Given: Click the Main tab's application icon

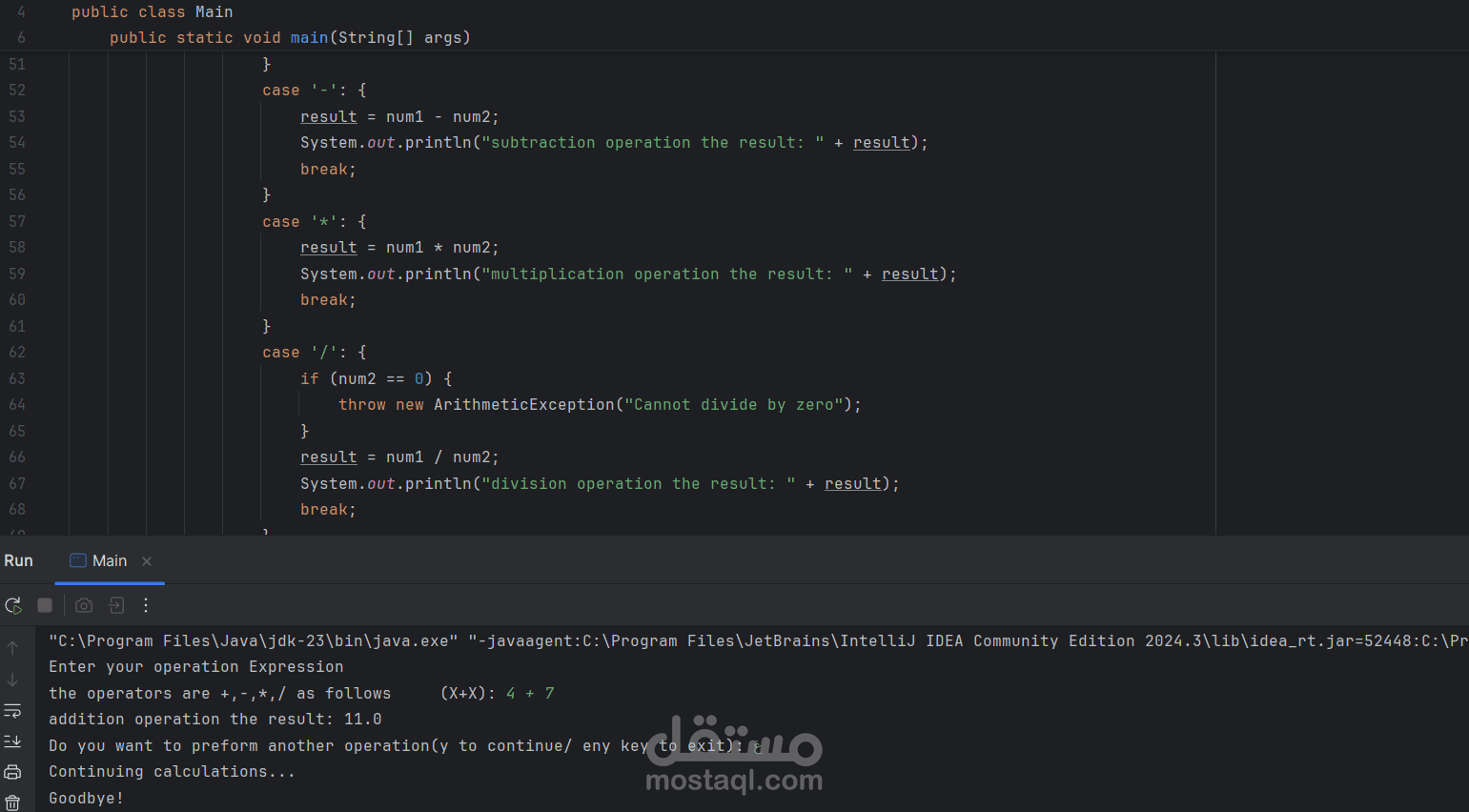Looking at the screenshot, I should pyautogui.click(x=78, y=560).
